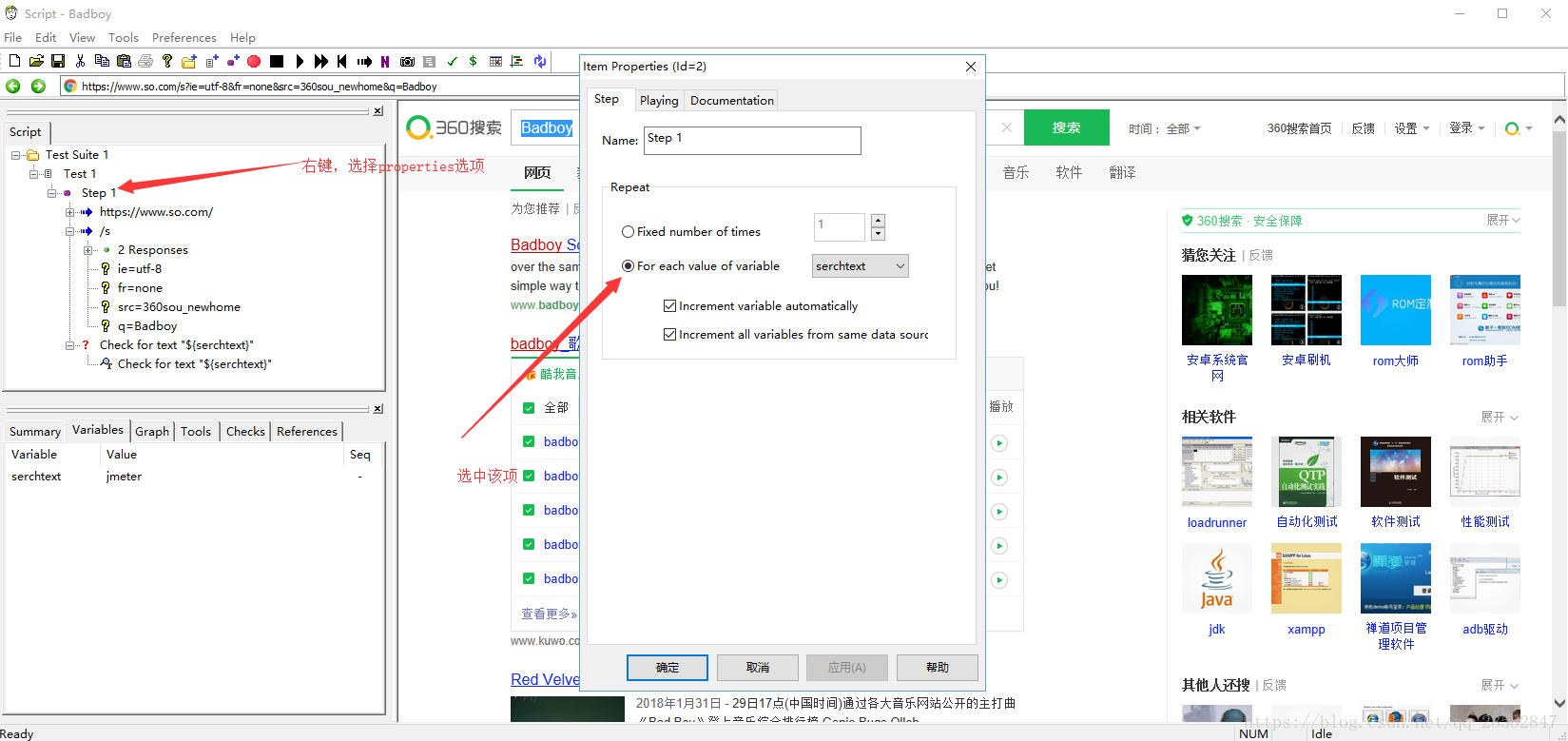Open the Checks tab
This screenshot has height=741, width=1568.
[245, 432]
